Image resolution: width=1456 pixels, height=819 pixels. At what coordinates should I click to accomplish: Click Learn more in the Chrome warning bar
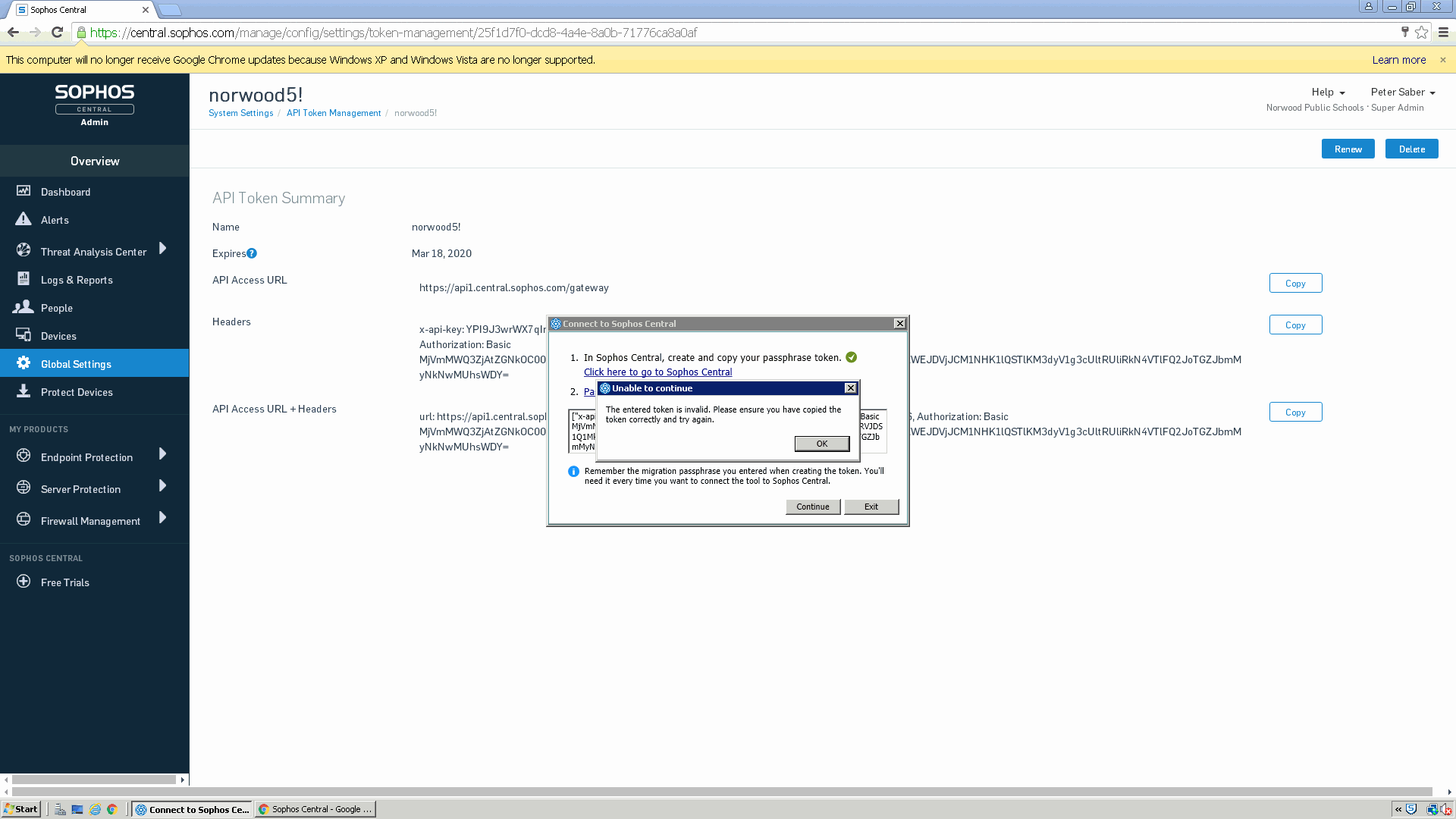point(1398,60)
